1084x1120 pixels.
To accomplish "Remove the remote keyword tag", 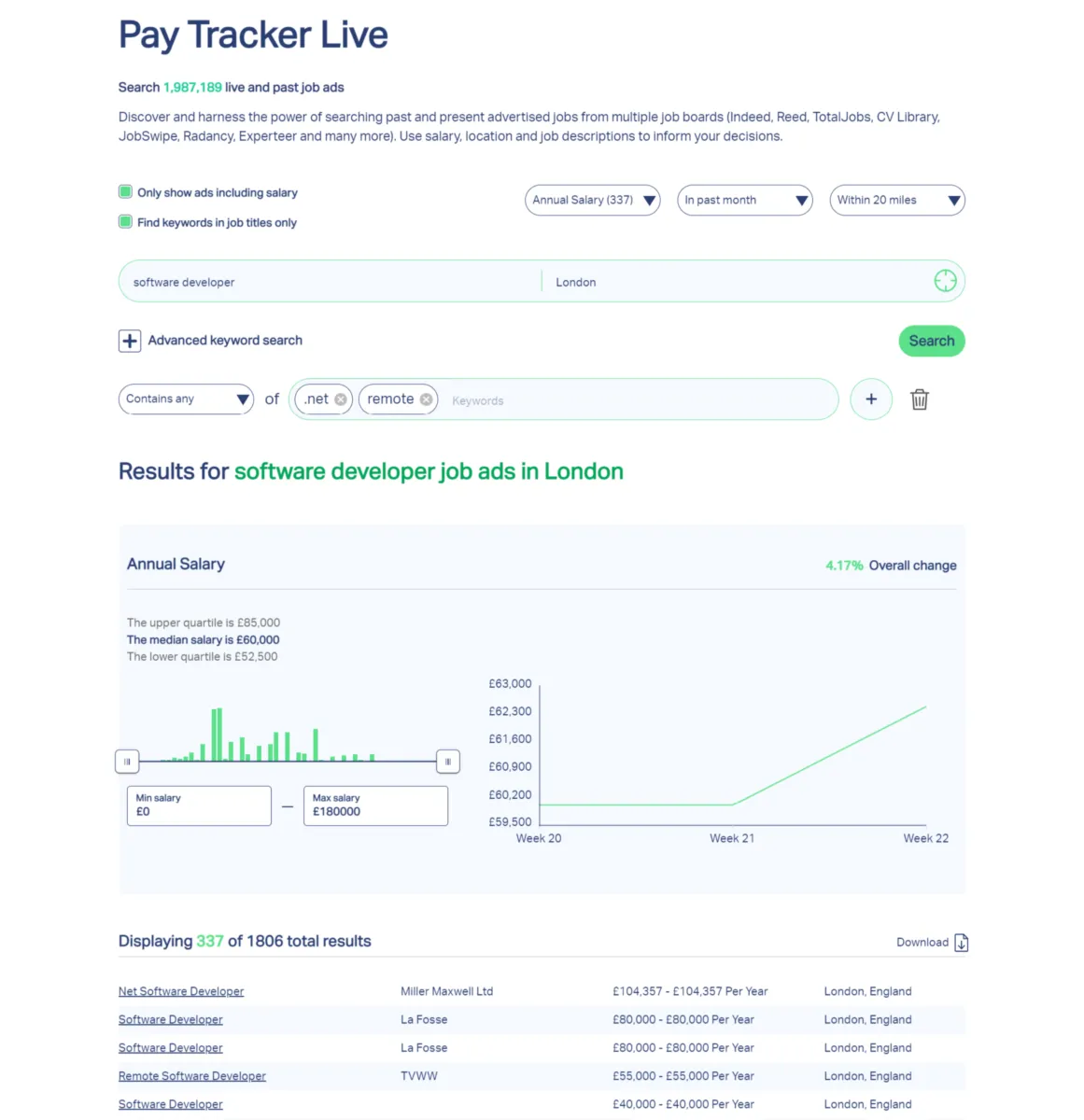I will (426, 399).
